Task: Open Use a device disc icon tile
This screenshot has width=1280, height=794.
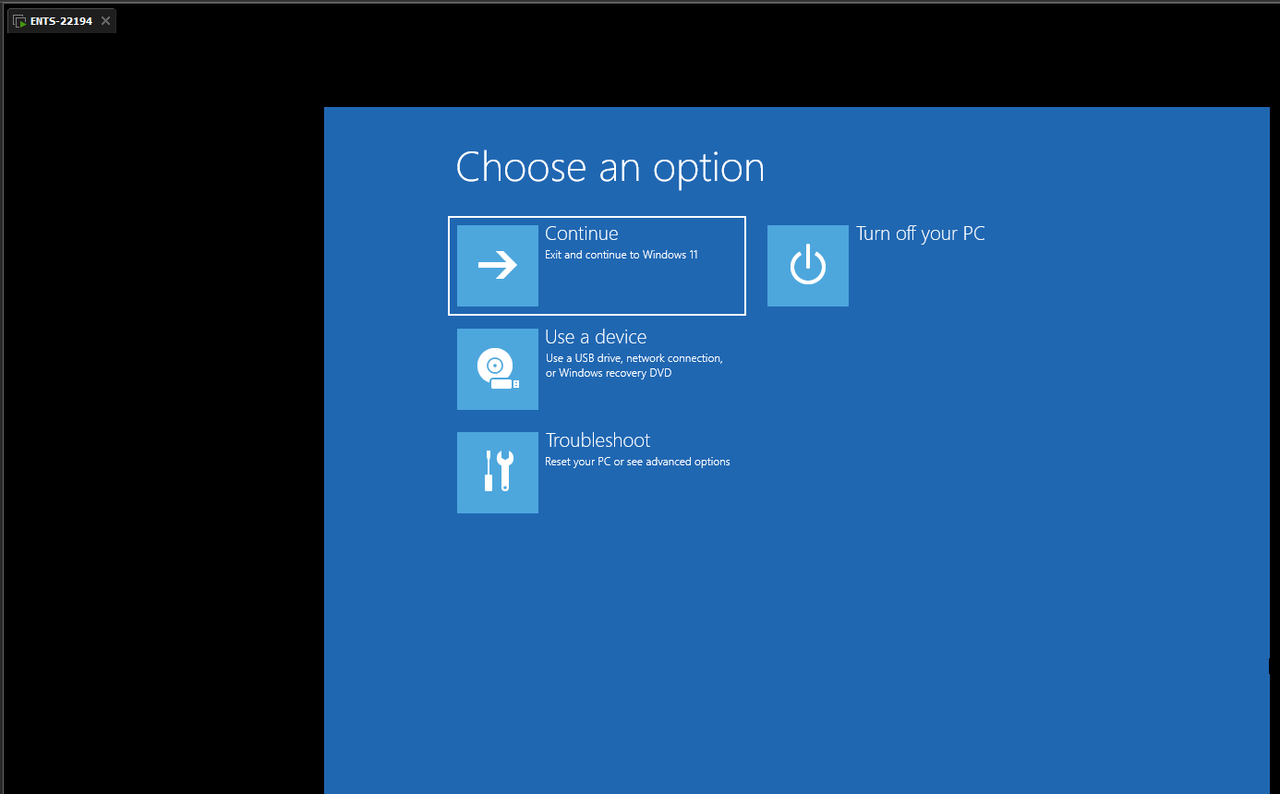Action: click(497, 369)
